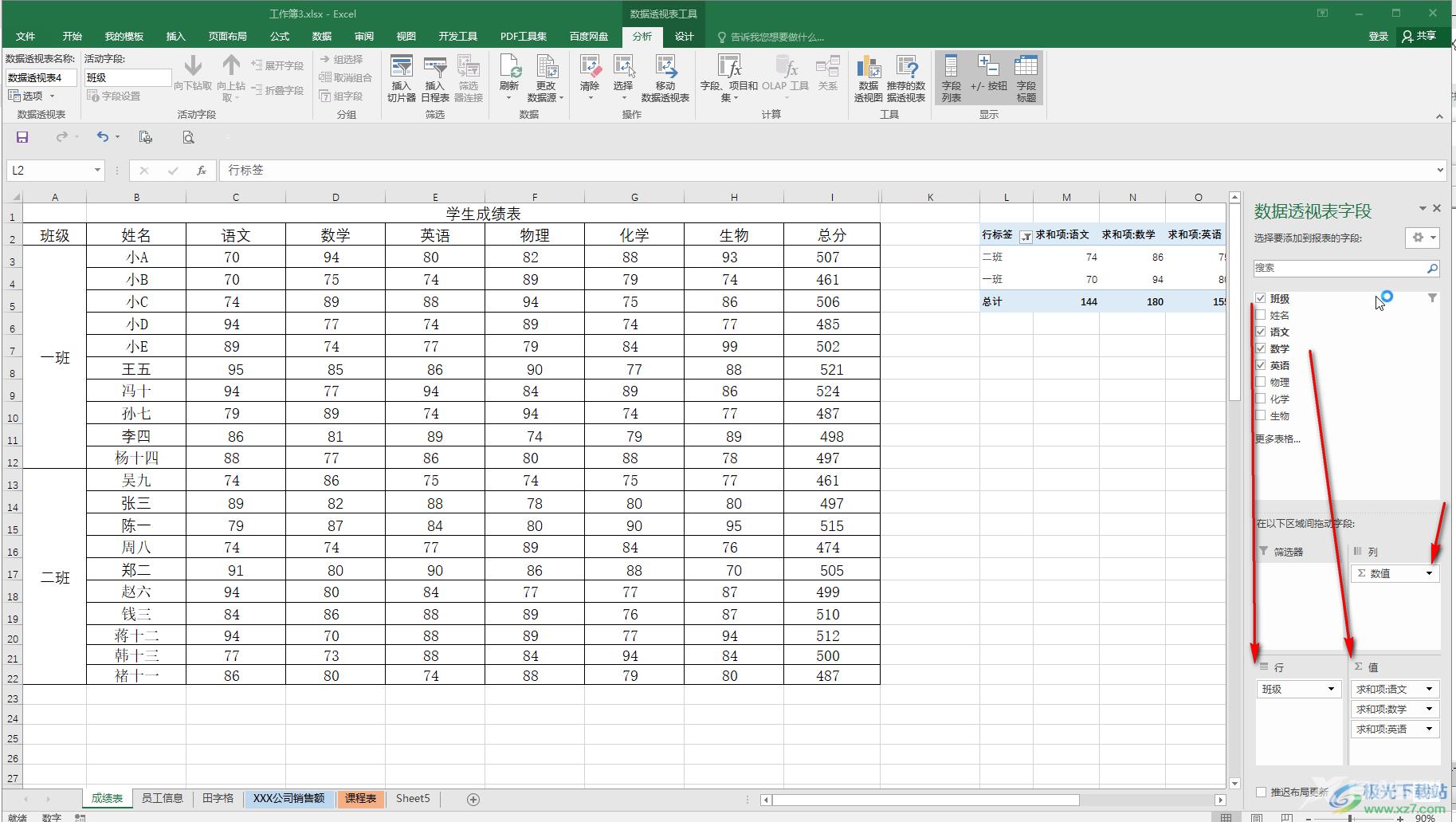
Task: Click the zoom slider at status bar
Action: point(1351,818)
